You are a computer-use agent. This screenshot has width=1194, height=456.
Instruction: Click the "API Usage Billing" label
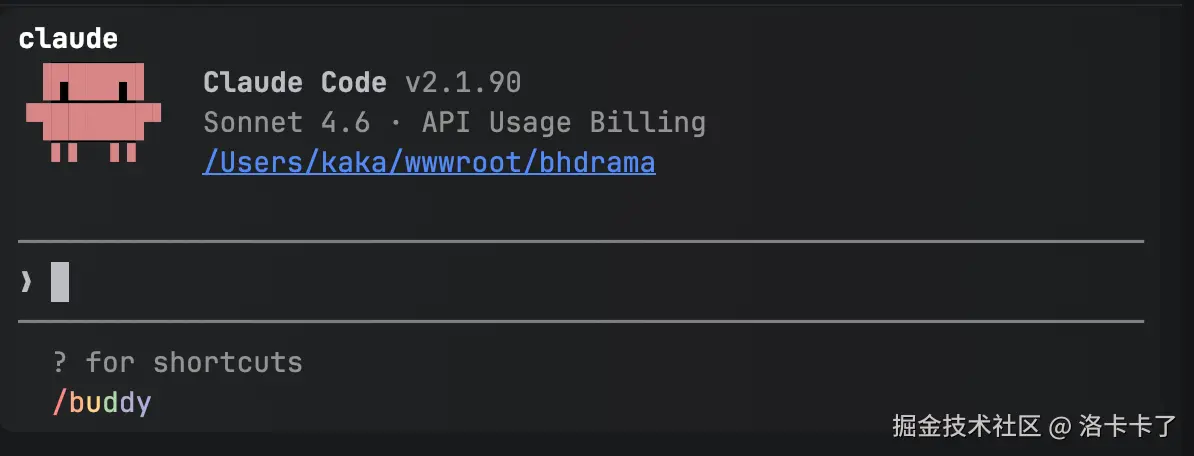[564, 123]
